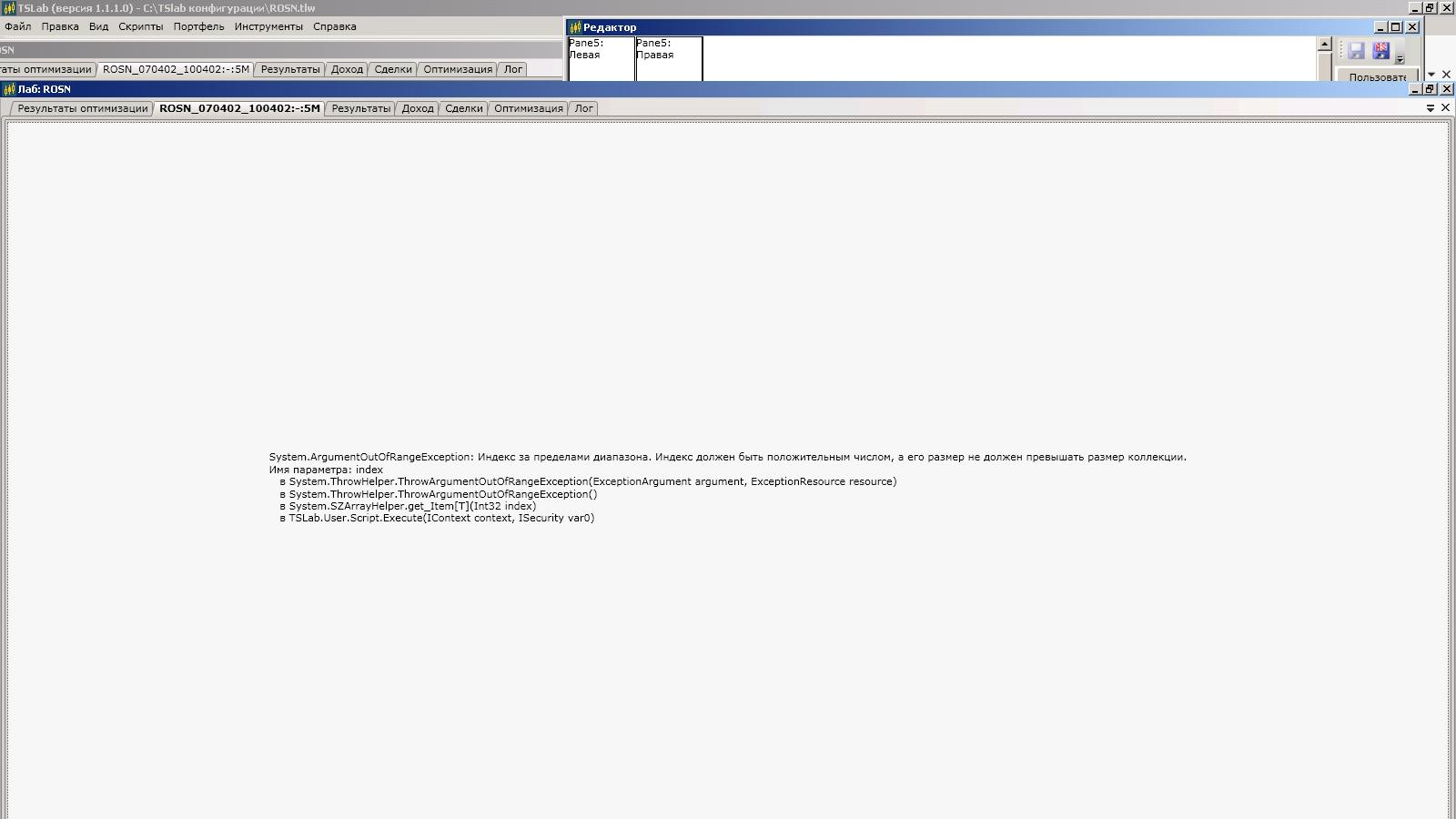Open the Инструменты menu
Viewport: 1456px width, 819px height.
click(x=268, y=26)
